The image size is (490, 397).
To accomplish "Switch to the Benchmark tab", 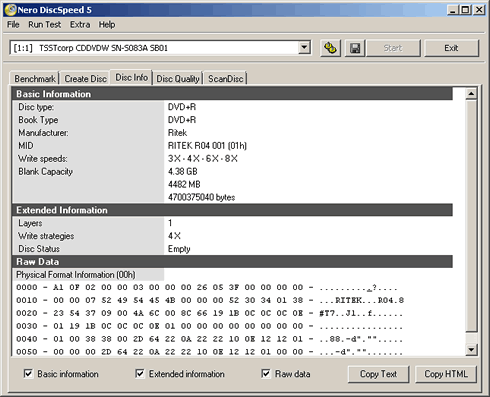I will [x=35, y=79].
